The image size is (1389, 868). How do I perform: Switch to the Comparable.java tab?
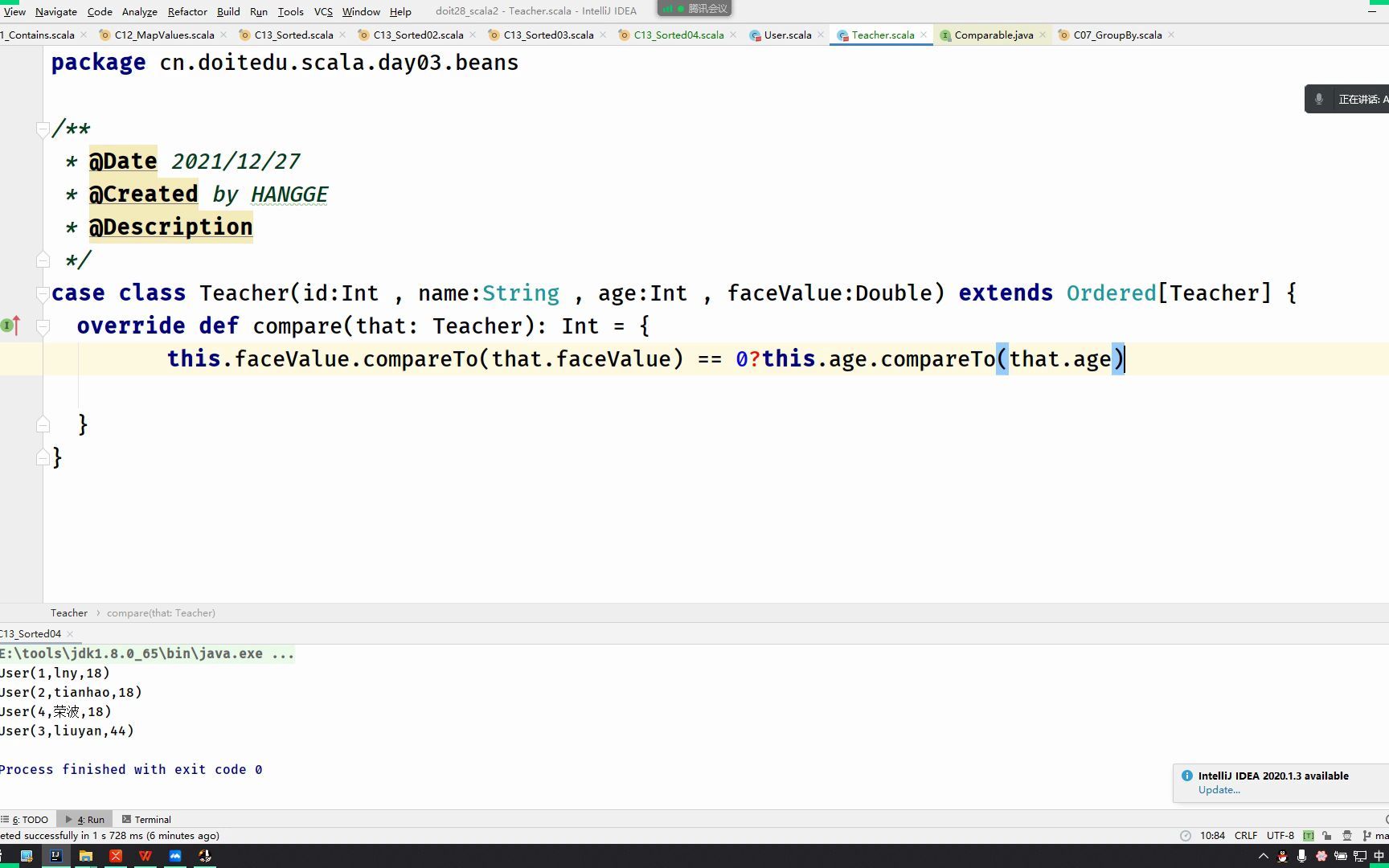click(x=994, y=35)
